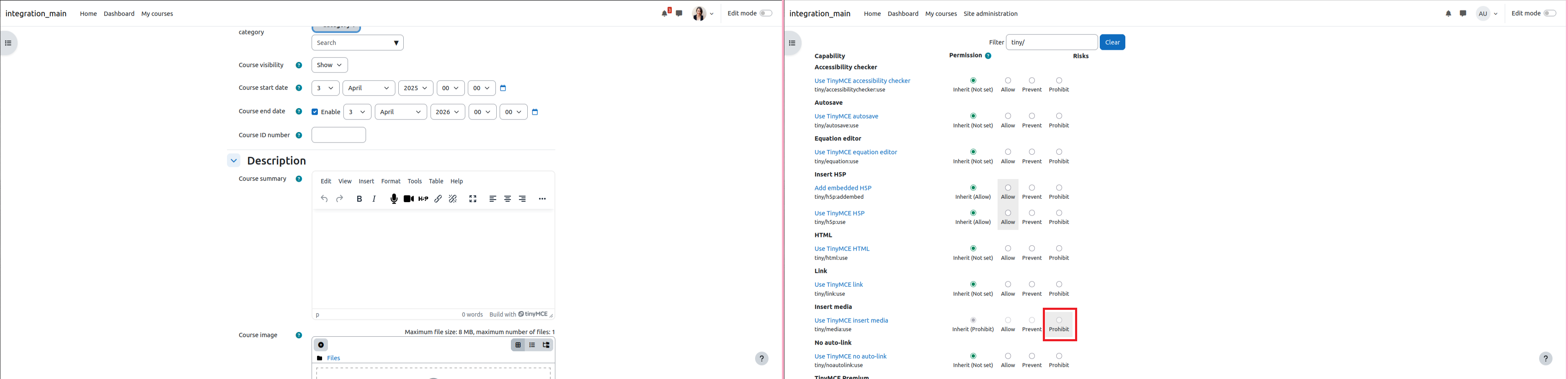
Task: Switch file picker to folder tree view
Action: (546, 345)
